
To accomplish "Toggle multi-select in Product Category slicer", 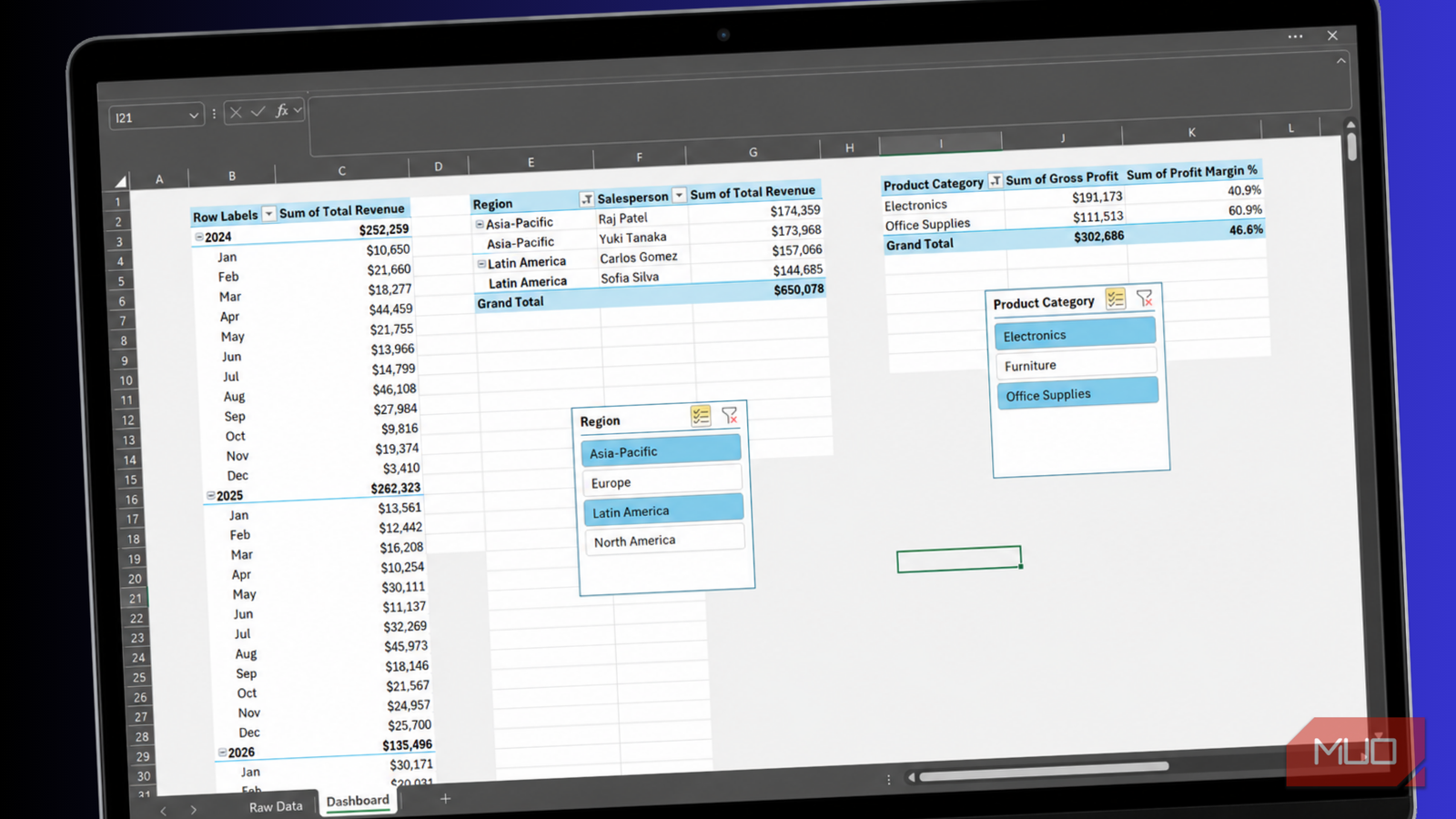I will tap(1116, 298).
